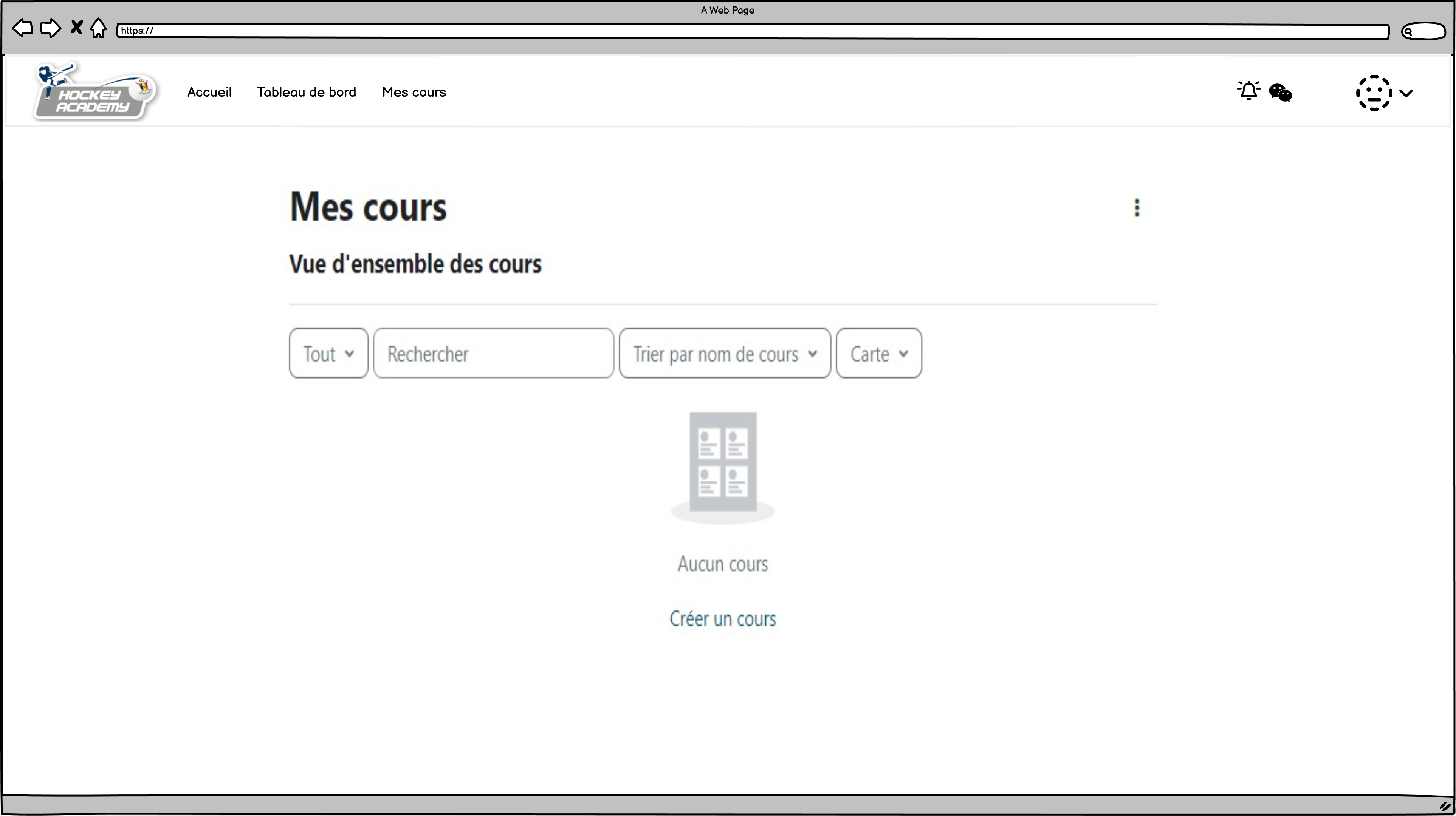The width and height of the screenshot is (1456, 816).
Task: Click the browser search box
Action: click(1423, 31)
